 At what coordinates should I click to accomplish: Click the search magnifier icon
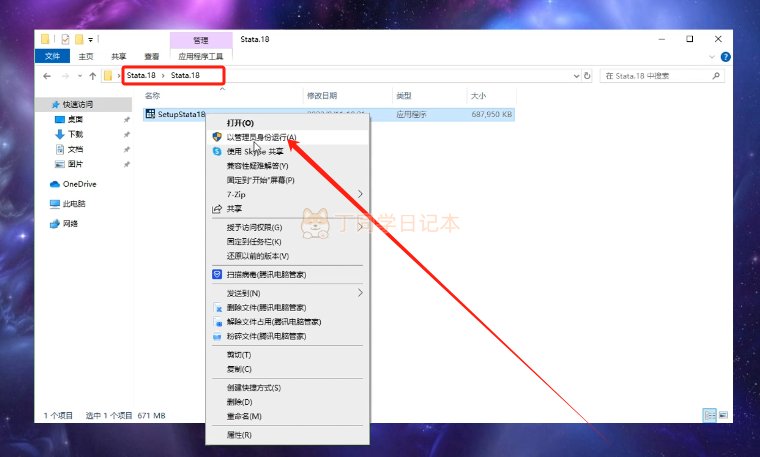pyautogui.click(x=716, y=76)
